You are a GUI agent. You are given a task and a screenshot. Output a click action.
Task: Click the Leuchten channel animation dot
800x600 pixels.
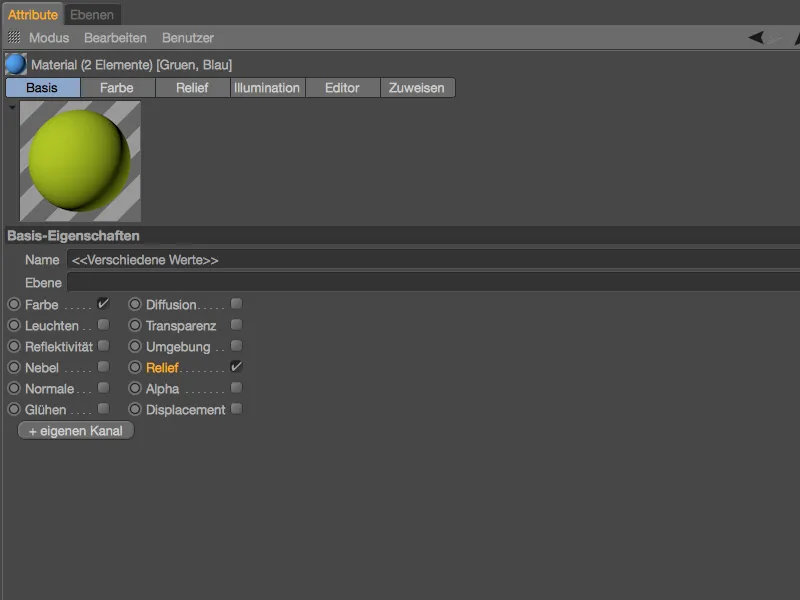[x=14, y=326]
